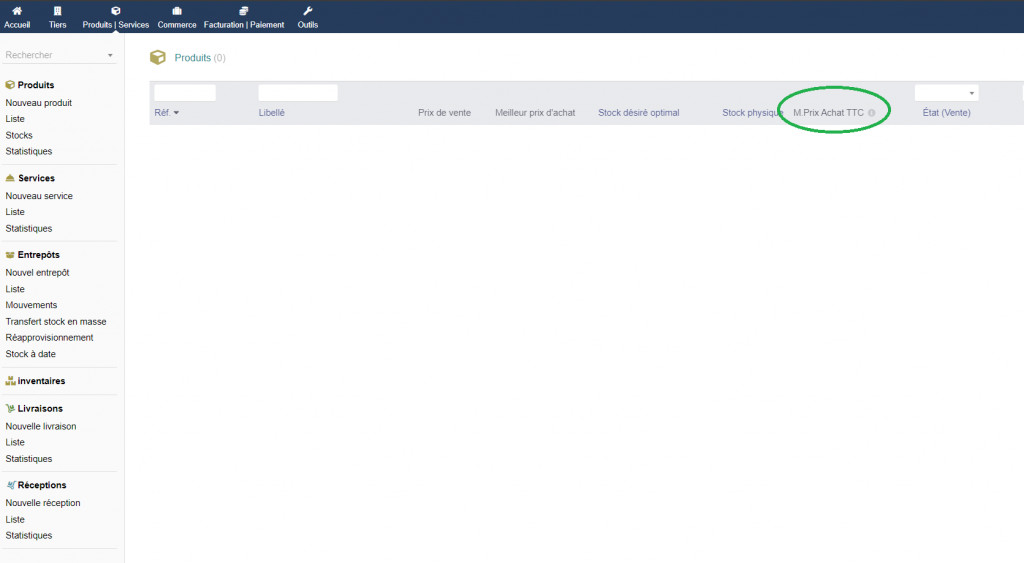
Task: Sort by Stock physique column header
Action: pyautogui.click(x=752, y=113)
